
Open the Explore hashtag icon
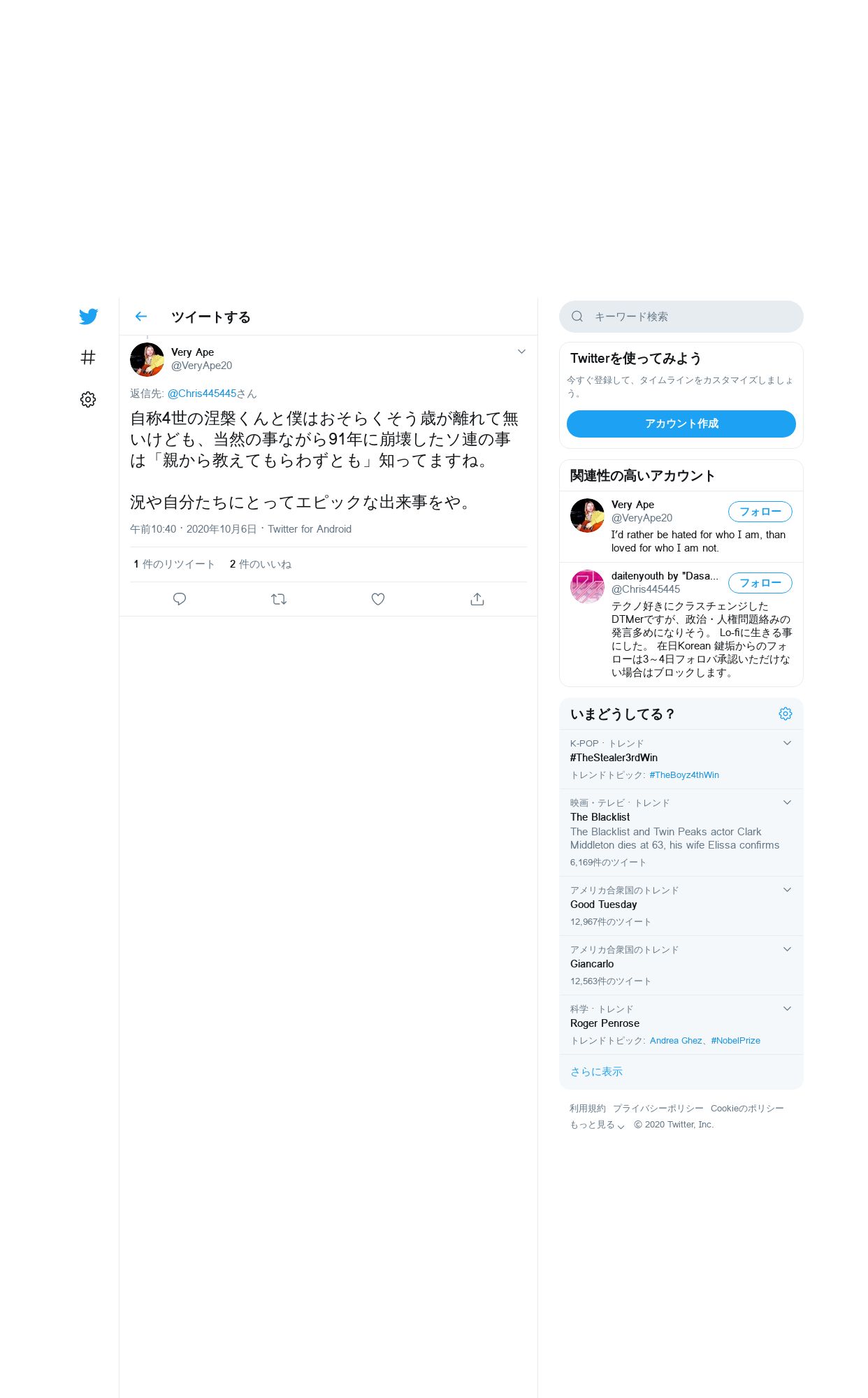(x=88, y=357)
